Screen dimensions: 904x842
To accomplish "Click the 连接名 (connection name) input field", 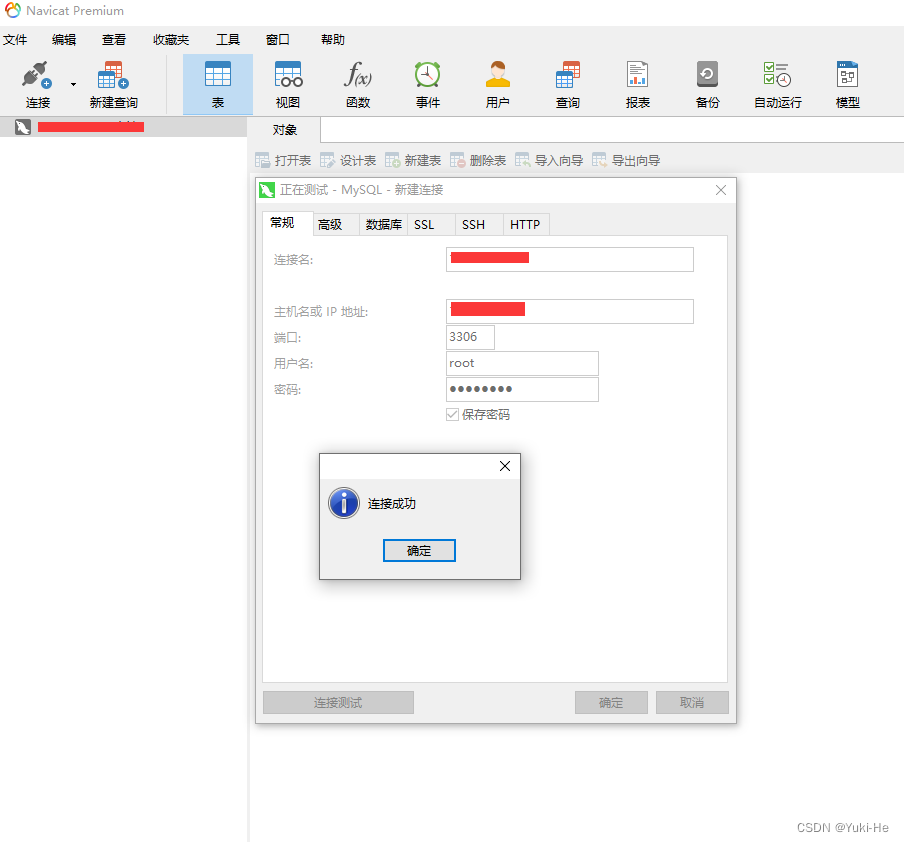I will [570, 260].
